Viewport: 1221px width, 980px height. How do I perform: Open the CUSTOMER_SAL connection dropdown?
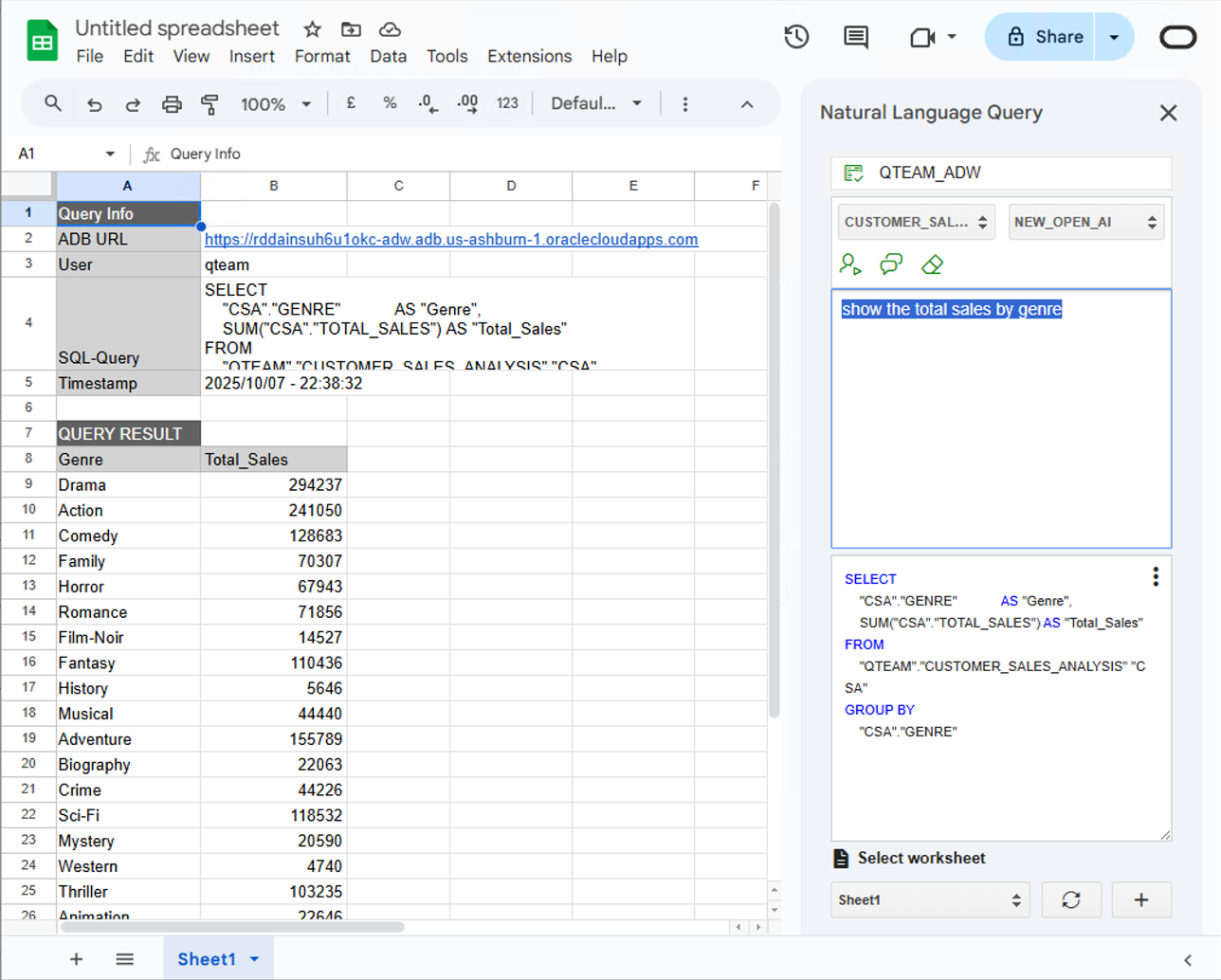coord(915,222)
